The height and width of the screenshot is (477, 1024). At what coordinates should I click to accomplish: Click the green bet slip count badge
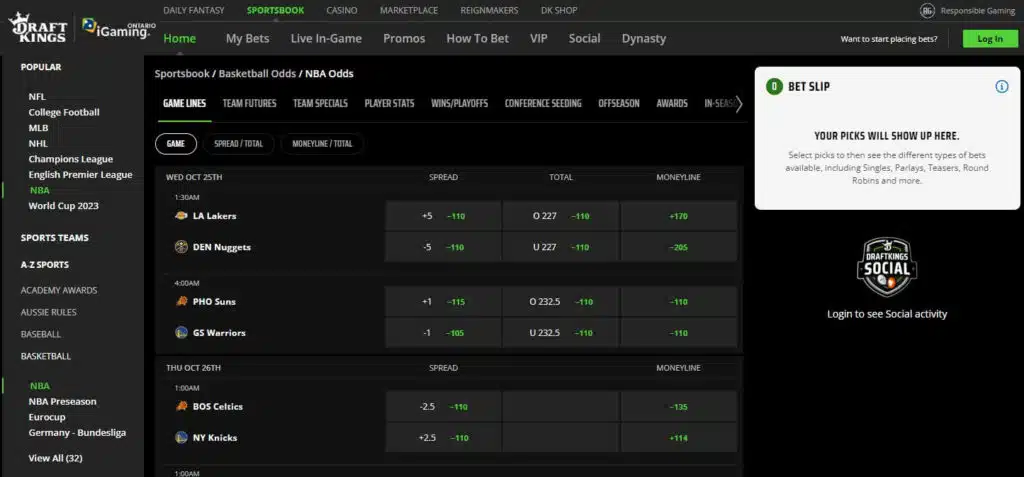[775, 87]
